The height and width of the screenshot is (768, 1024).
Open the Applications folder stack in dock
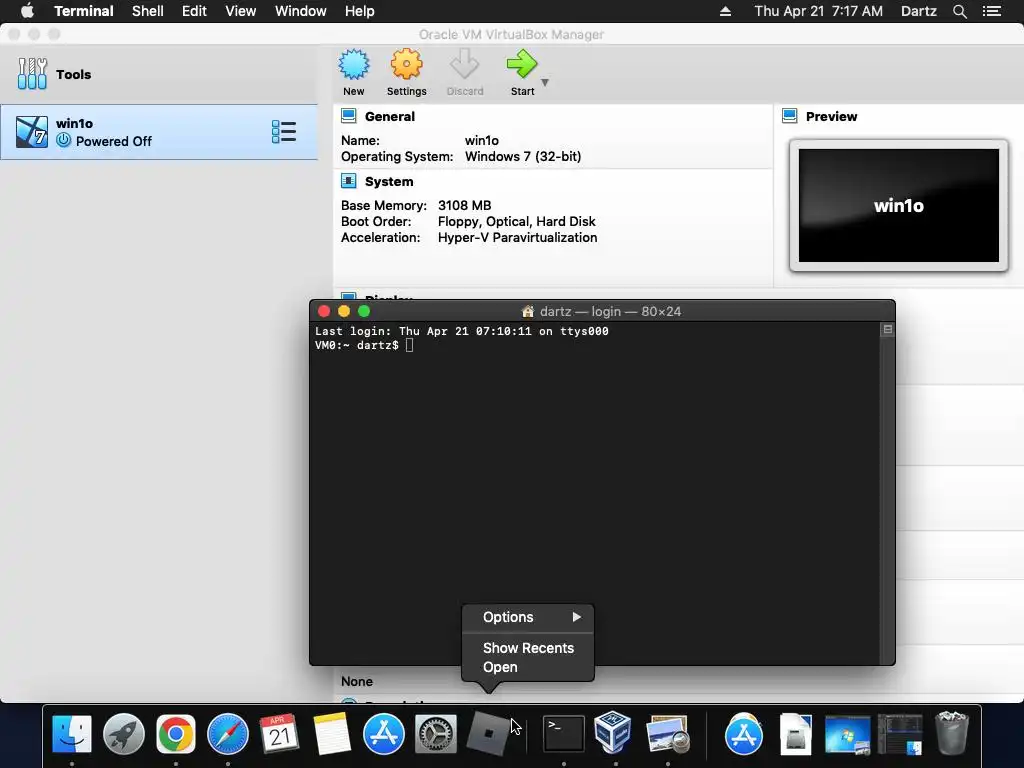coord(743,733)
